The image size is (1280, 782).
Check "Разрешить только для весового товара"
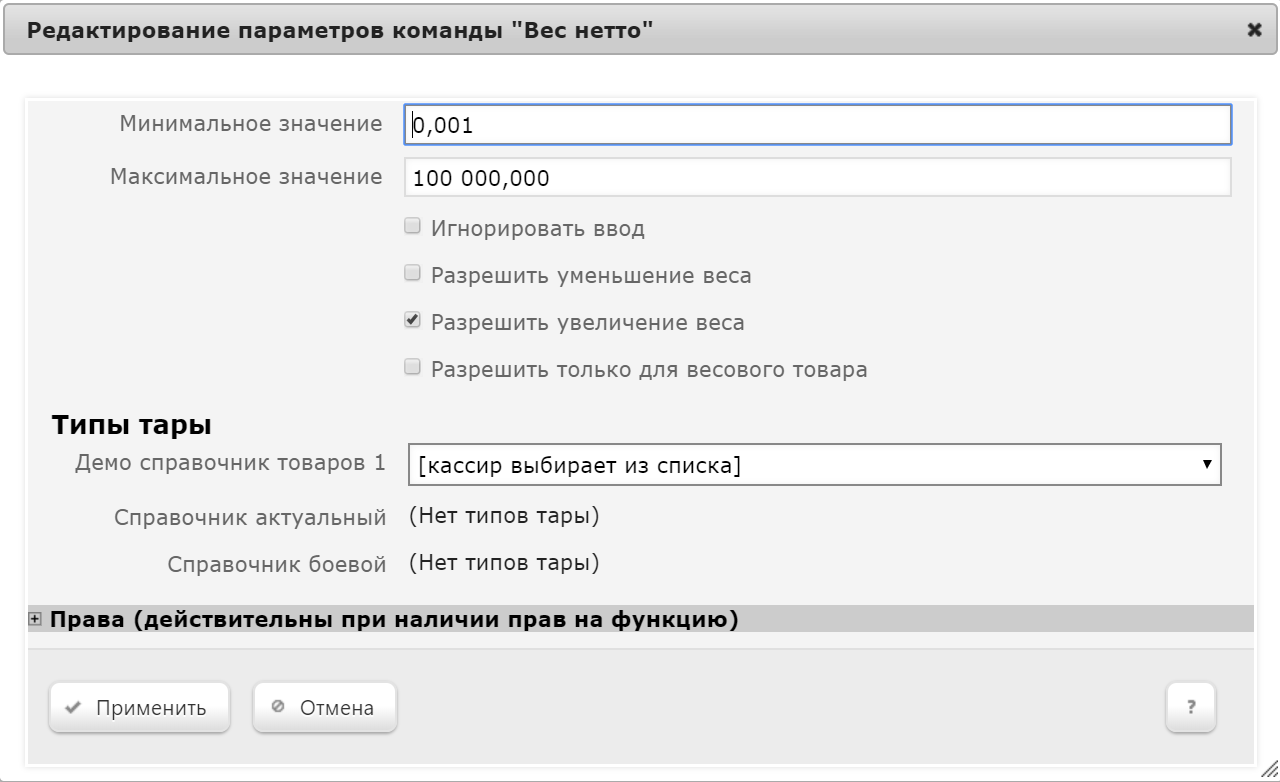click(412, 368)
